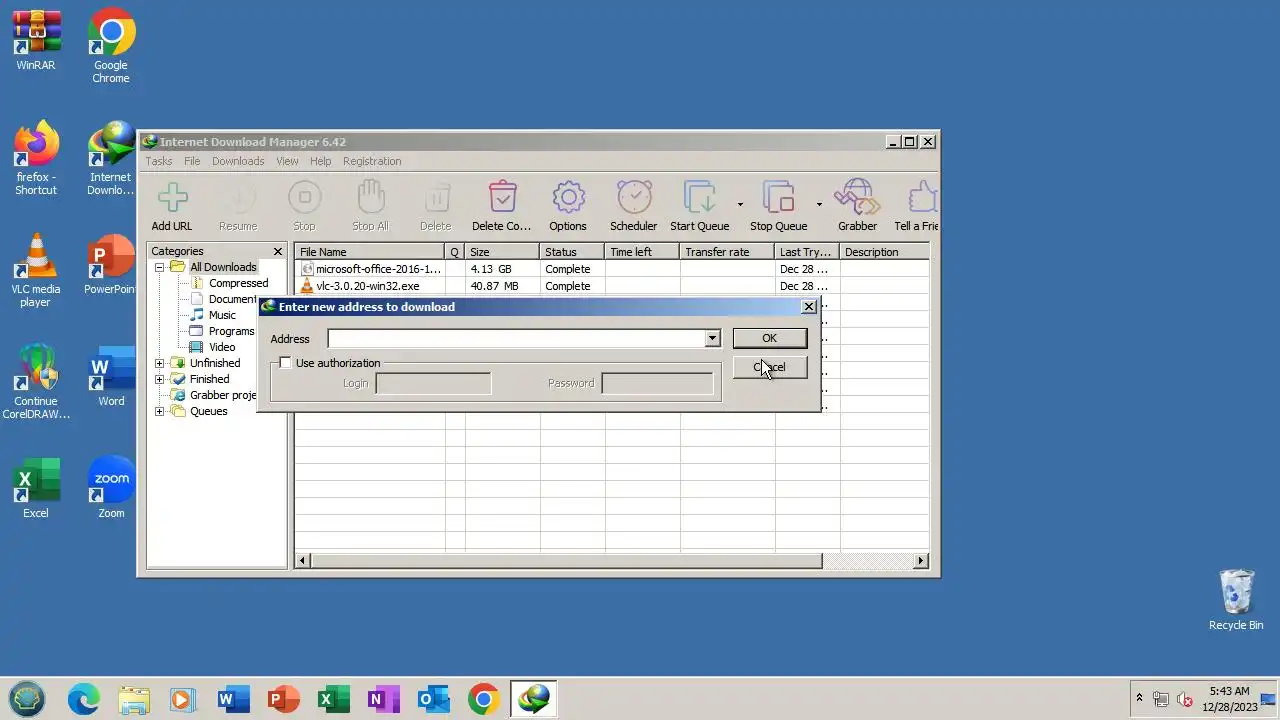Select the vlc-3.0.20-win32.exe download row

click(x=612, y=286)
